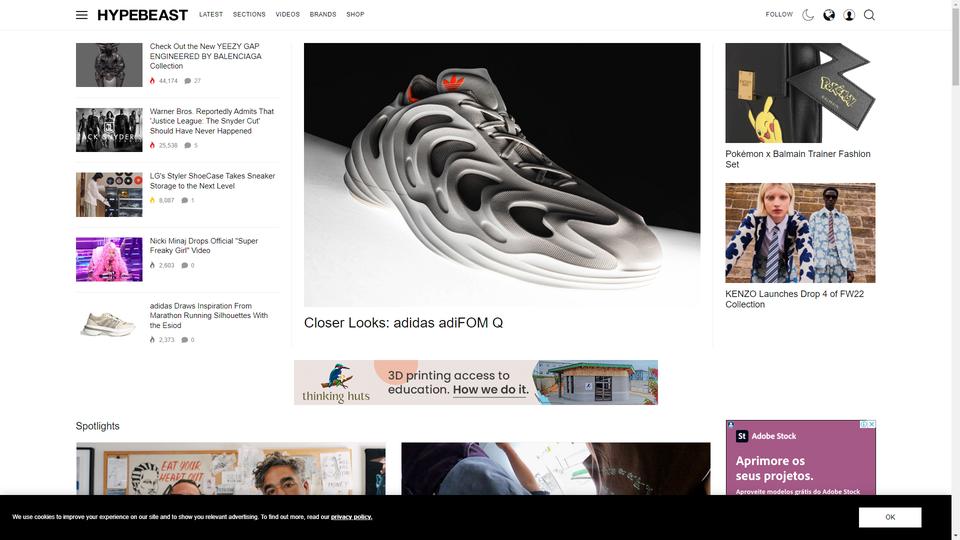Click the privacy policy link
Screen dimensions: 960x540
click(x=351, y=517)
